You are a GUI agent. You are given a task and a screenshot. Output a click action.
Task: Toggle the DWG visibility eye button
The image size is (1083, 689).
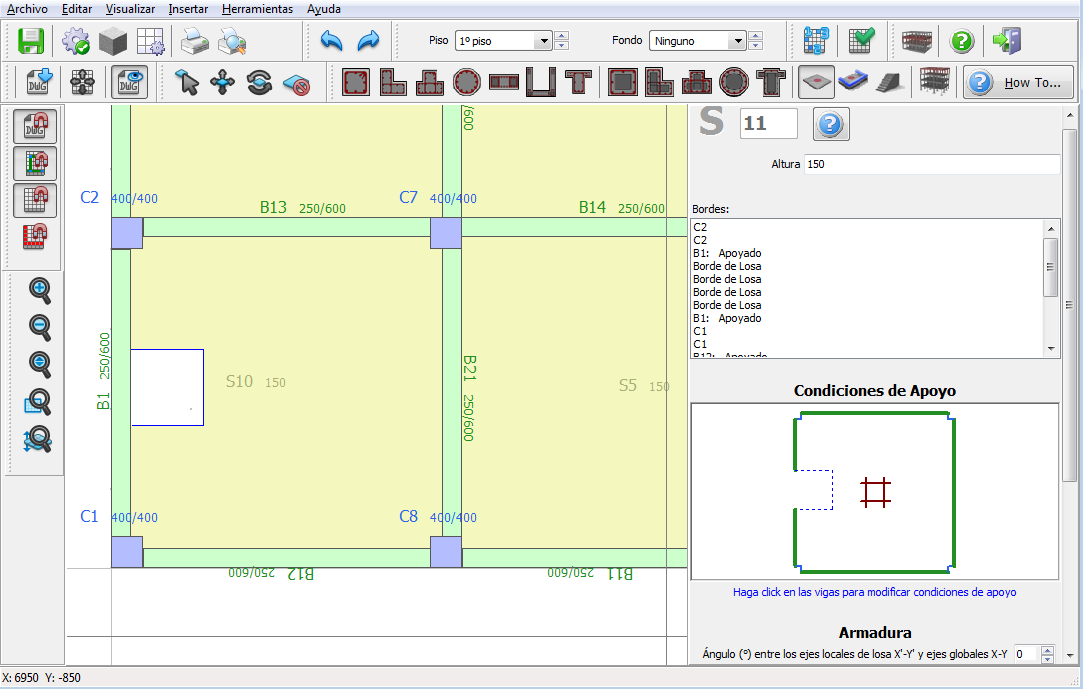[x=128, y=82]
